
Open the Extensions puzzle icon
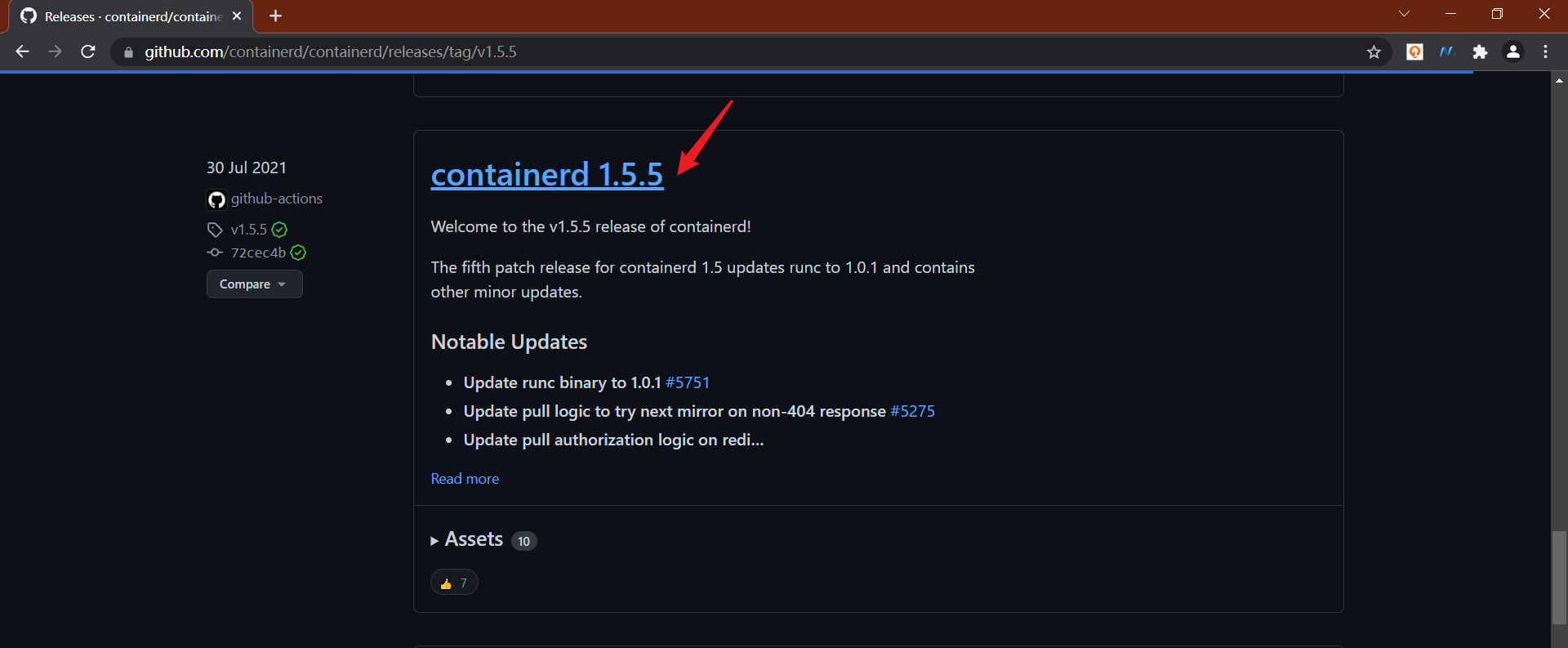(1480, 51)
